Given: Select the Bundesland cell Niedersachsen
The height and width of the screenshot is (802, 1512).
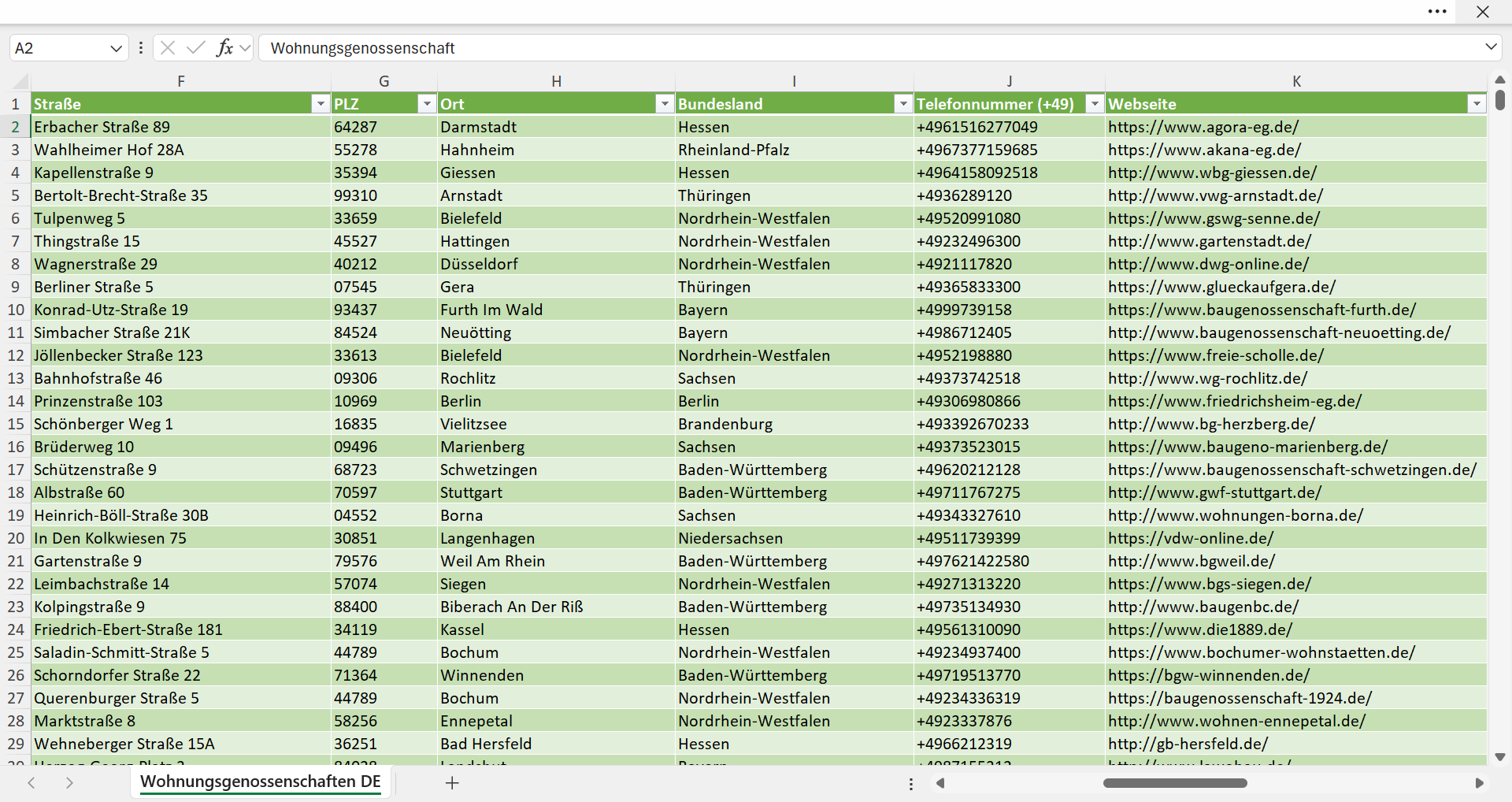Looking at the screenshot, I should point(795,538).
